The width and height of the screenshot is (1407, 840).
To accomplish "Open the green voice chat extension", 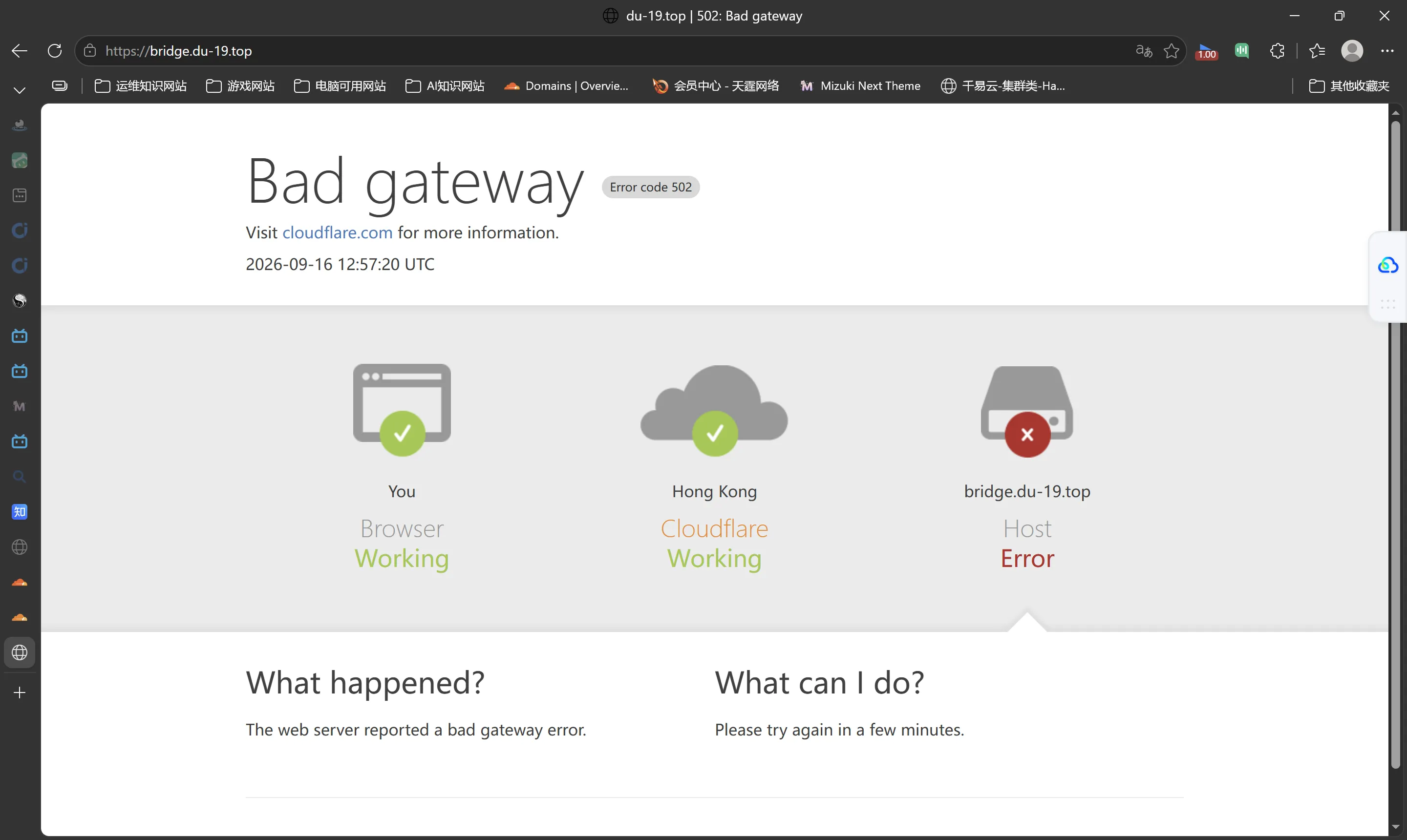I will pyautogui.click(x=1242, y=50).
